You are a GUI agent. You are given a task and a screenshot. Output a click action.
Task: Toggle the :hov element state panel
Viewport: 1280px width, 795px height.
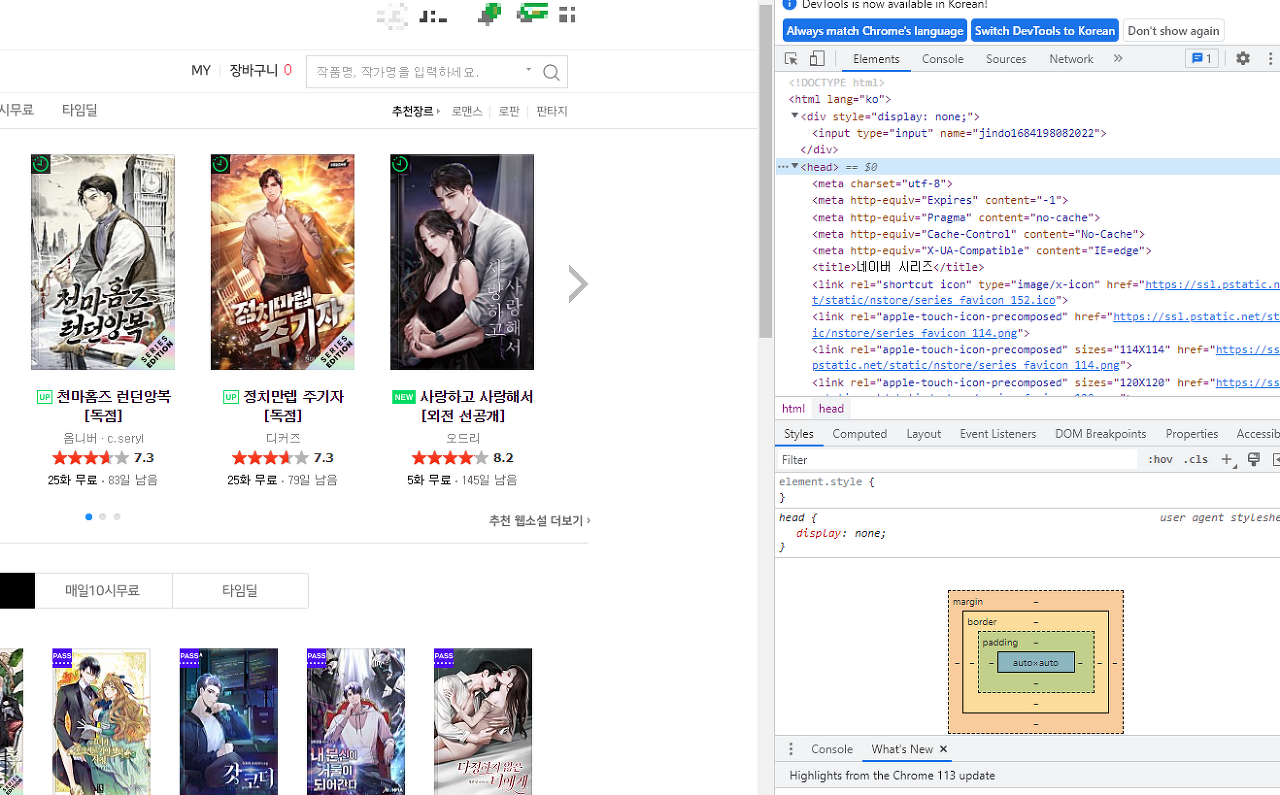[1160, 460]
